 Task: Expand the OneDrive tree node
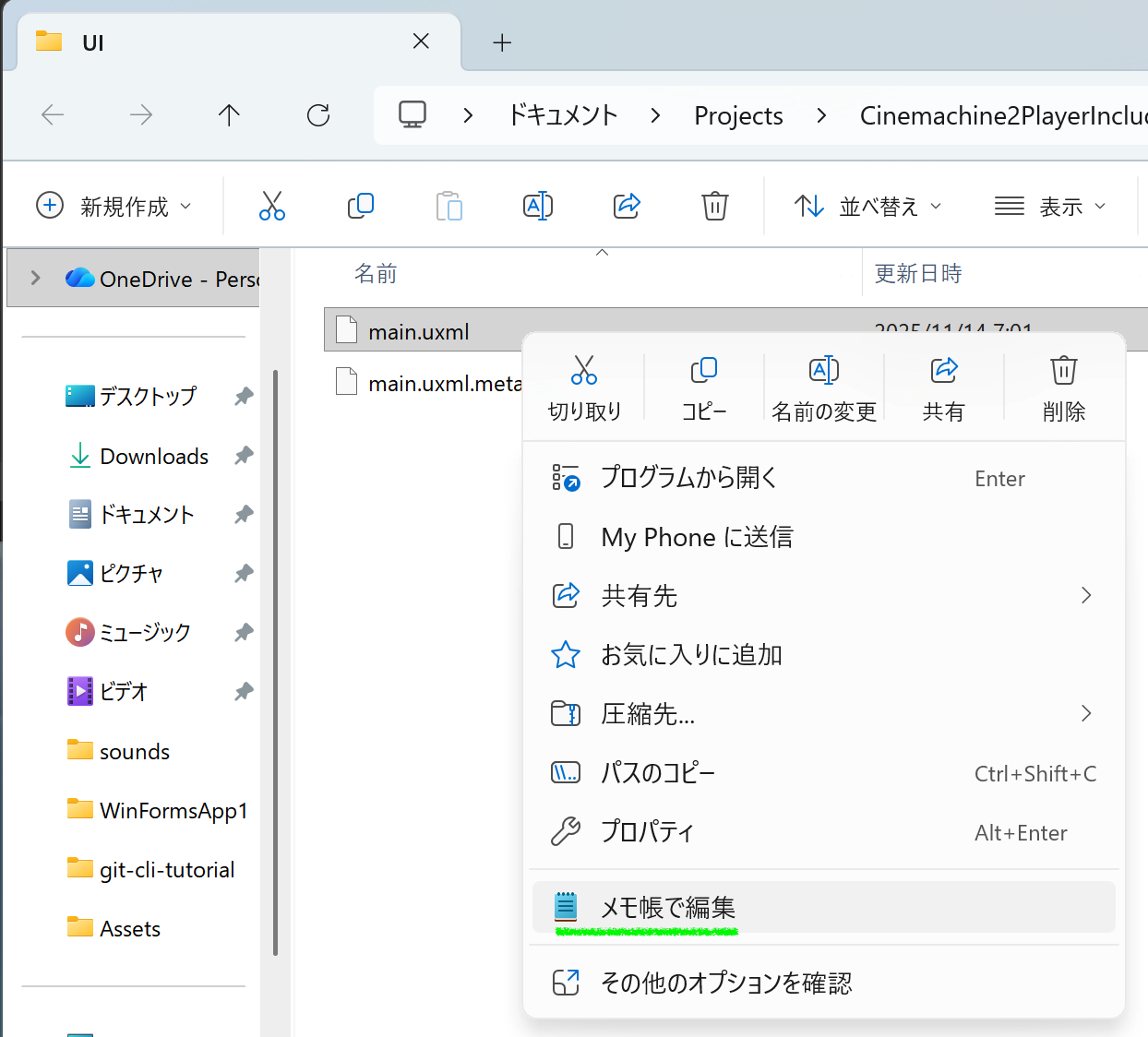35,278
